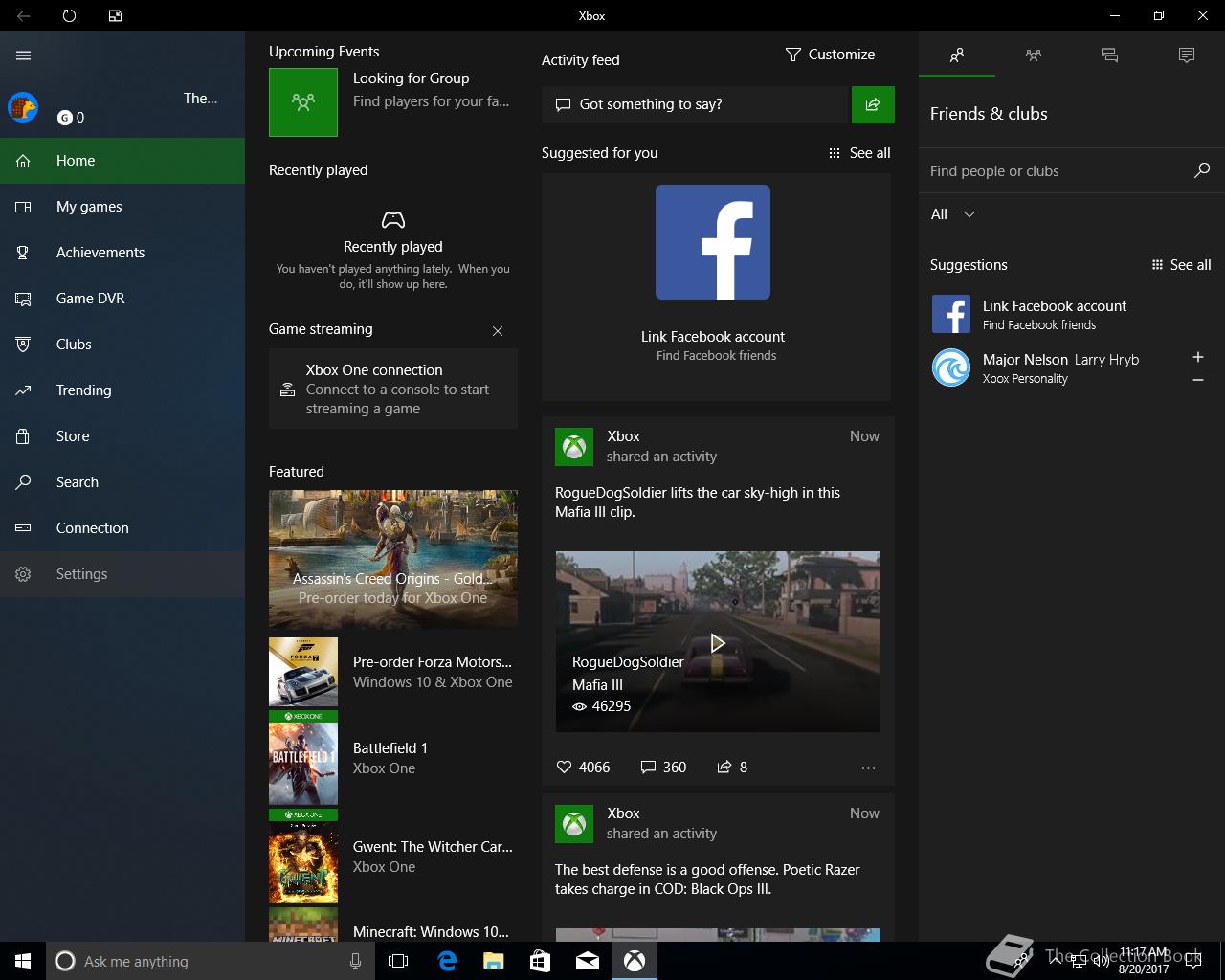The width and height of the screenshot is (1225, 980).
Task: Click the refresh icon in title bar
Action: pos(69,15)
